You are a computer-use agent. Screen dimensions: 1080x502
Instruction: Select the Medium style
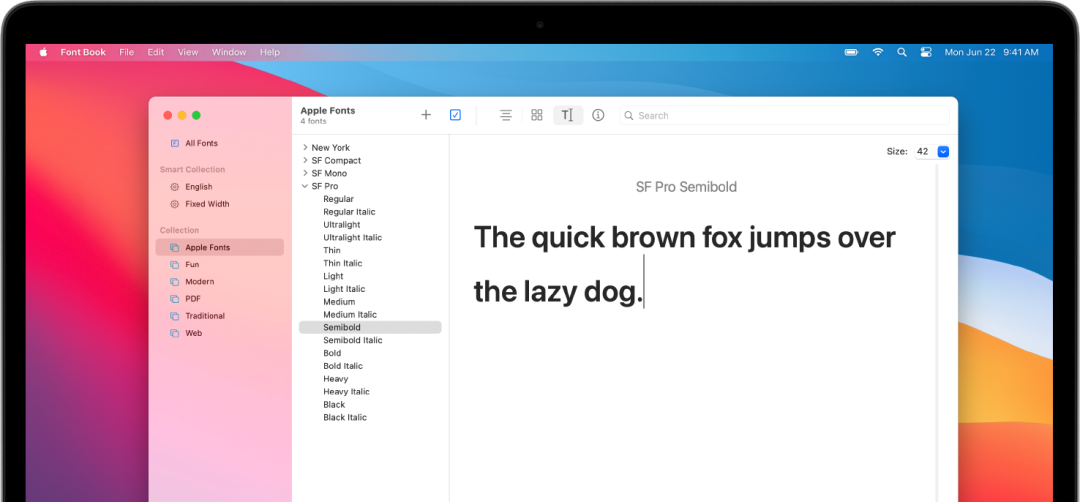(x=339, y=302)
